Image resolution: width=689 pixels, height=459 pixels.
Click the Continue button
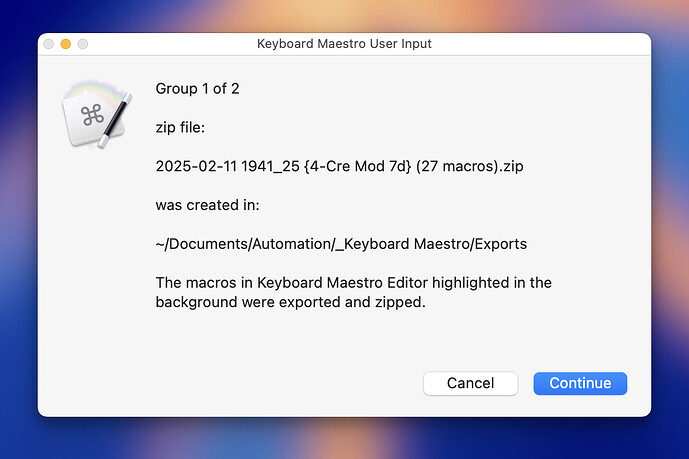pyautogui.click(x=580, y=383)
